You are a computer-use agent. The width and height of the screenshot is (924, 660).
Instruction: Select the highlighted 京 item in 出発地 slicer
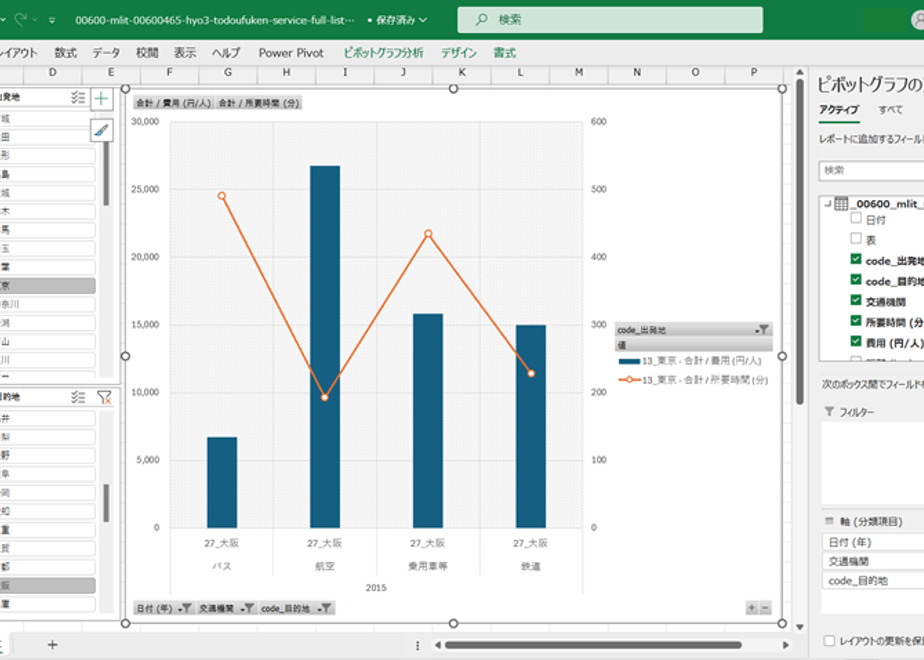(48, 286)
